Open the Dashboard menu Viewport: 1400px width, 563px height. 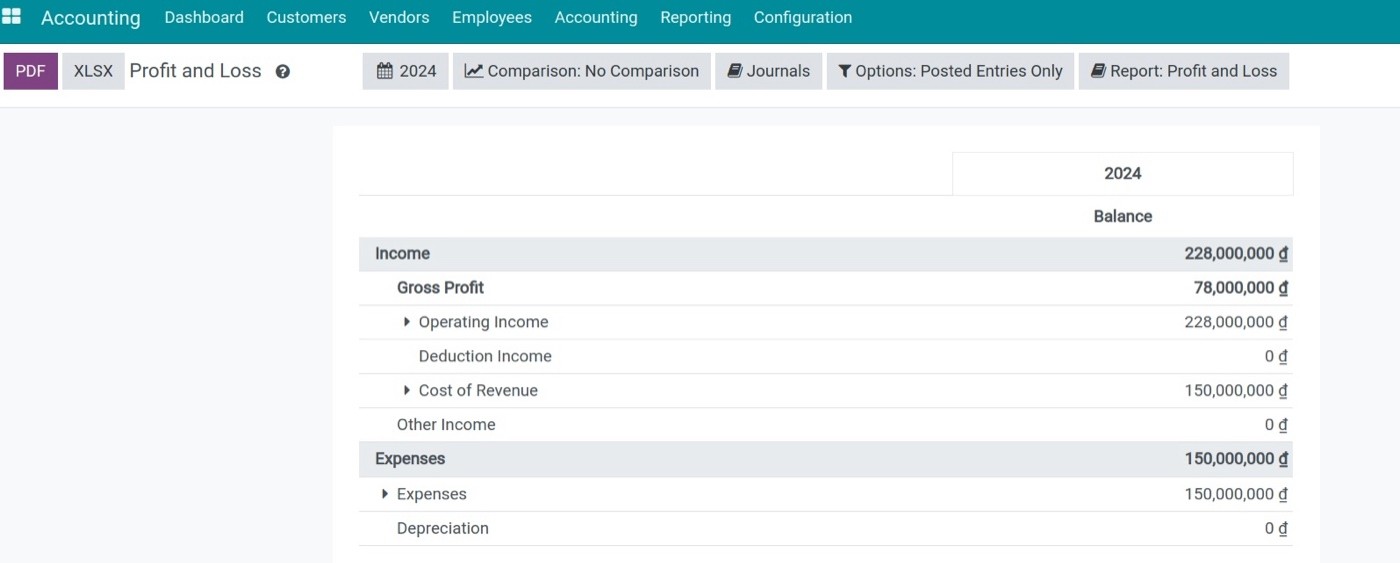204,17
